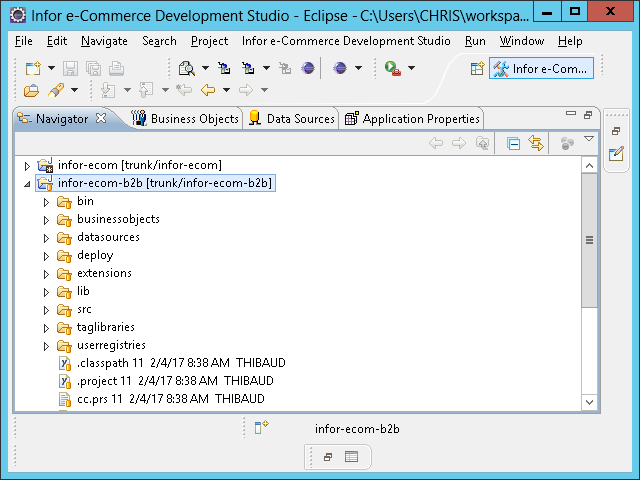This screenshot has height=480, width=640.
Task: Click the show view as fast view icon
Action: [x=261, y=427]
